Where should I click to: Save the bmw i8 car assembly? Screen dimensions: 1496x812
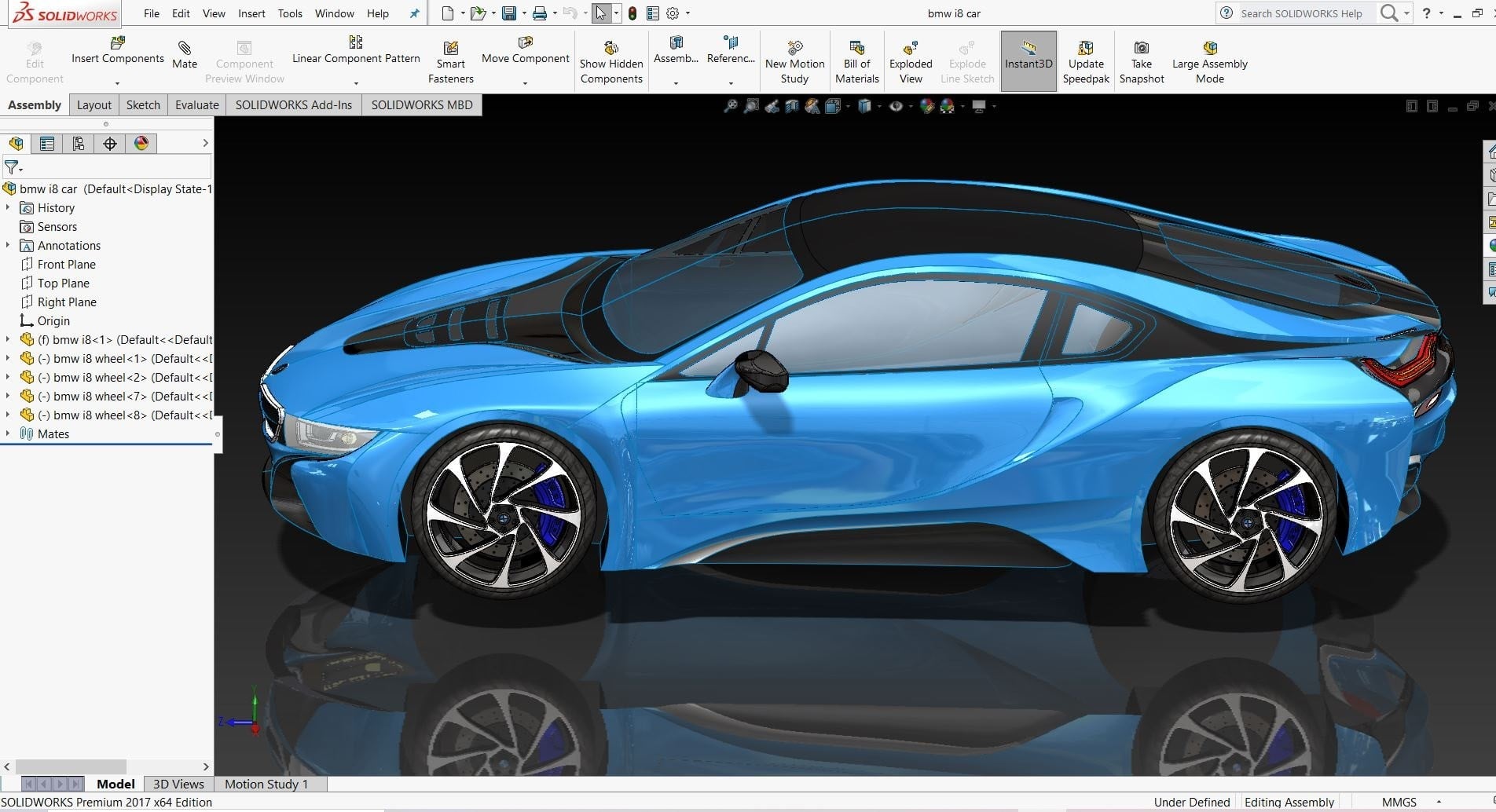point(509,13)
